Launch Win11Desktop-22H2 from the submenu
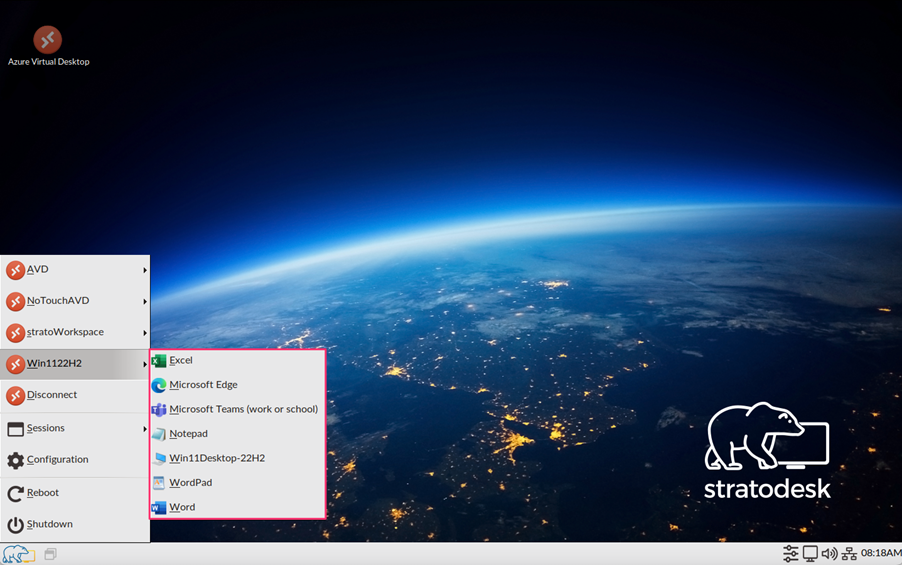 238,459
